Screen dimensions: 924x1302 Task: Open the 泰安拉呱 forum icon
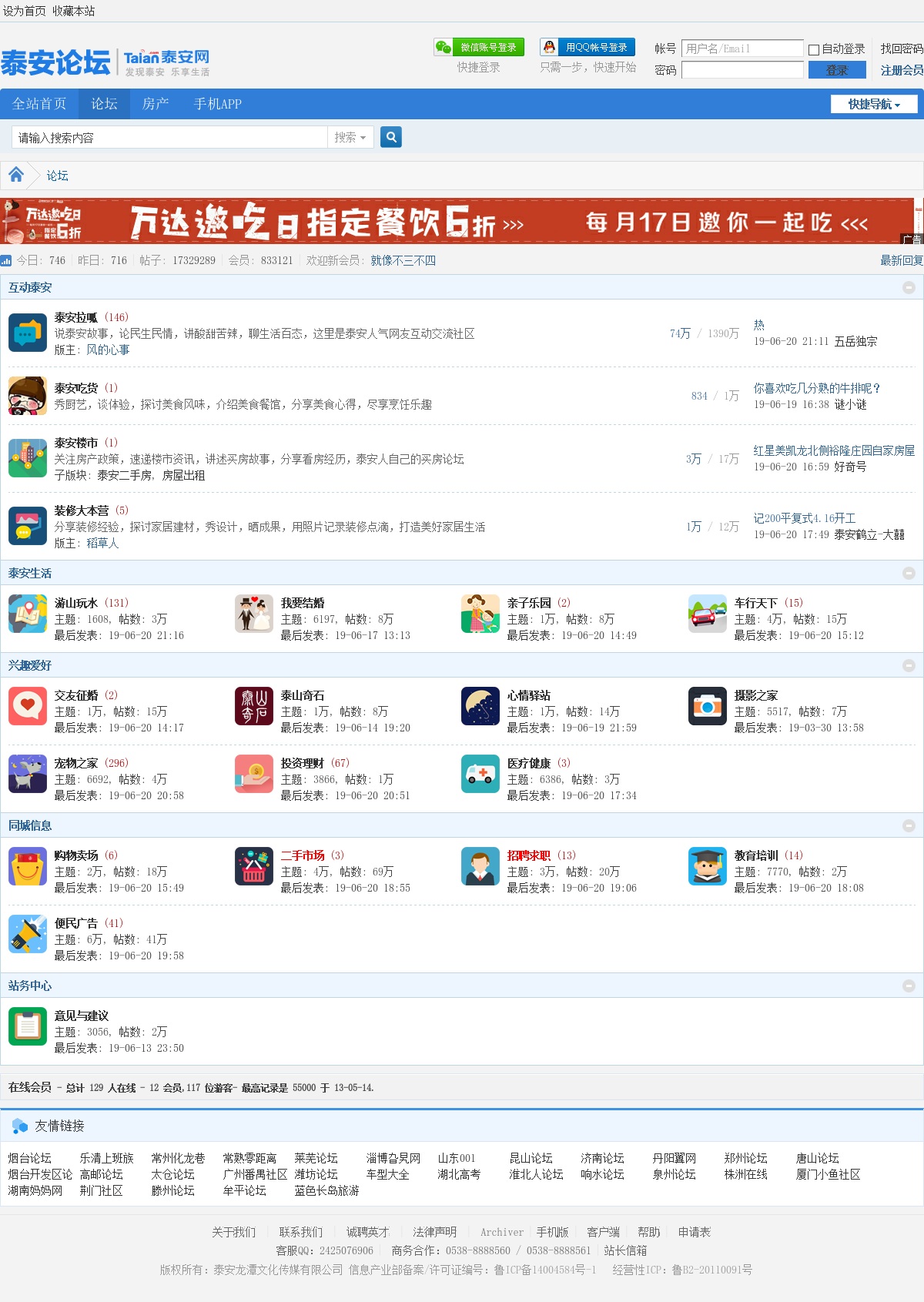click(28, 333)
